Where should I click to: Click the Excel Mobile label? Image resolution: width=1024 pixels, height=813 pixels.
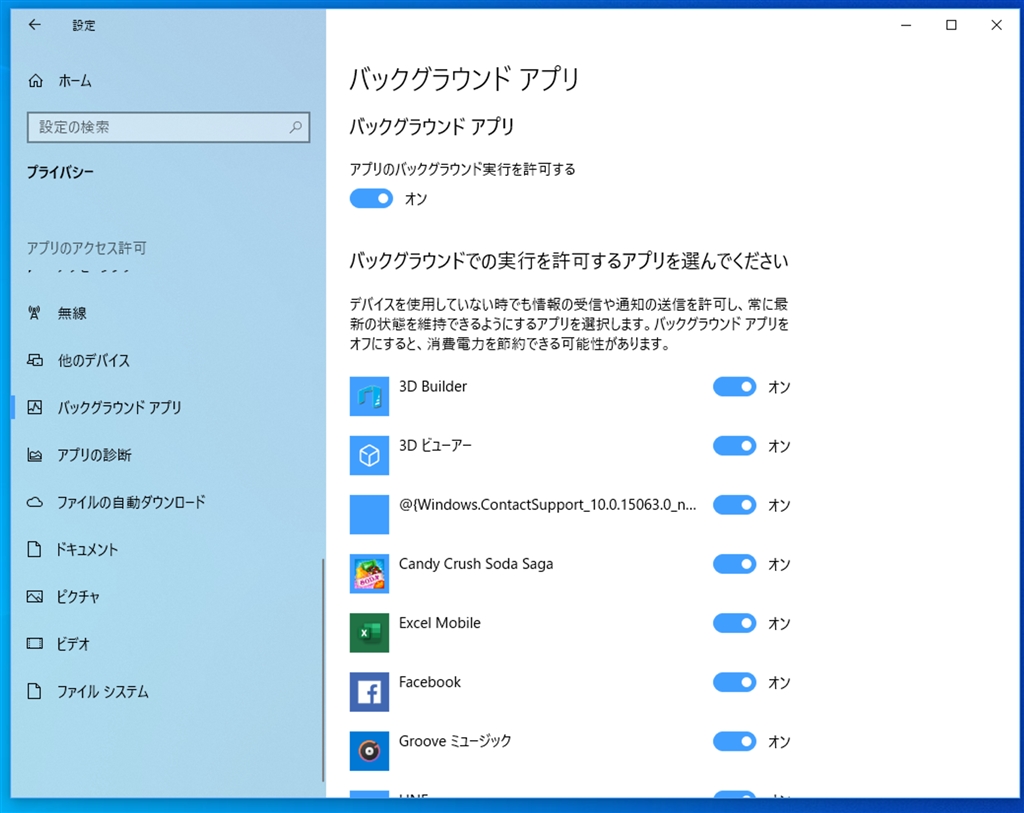pyautogui.click(x=440, y=622)
